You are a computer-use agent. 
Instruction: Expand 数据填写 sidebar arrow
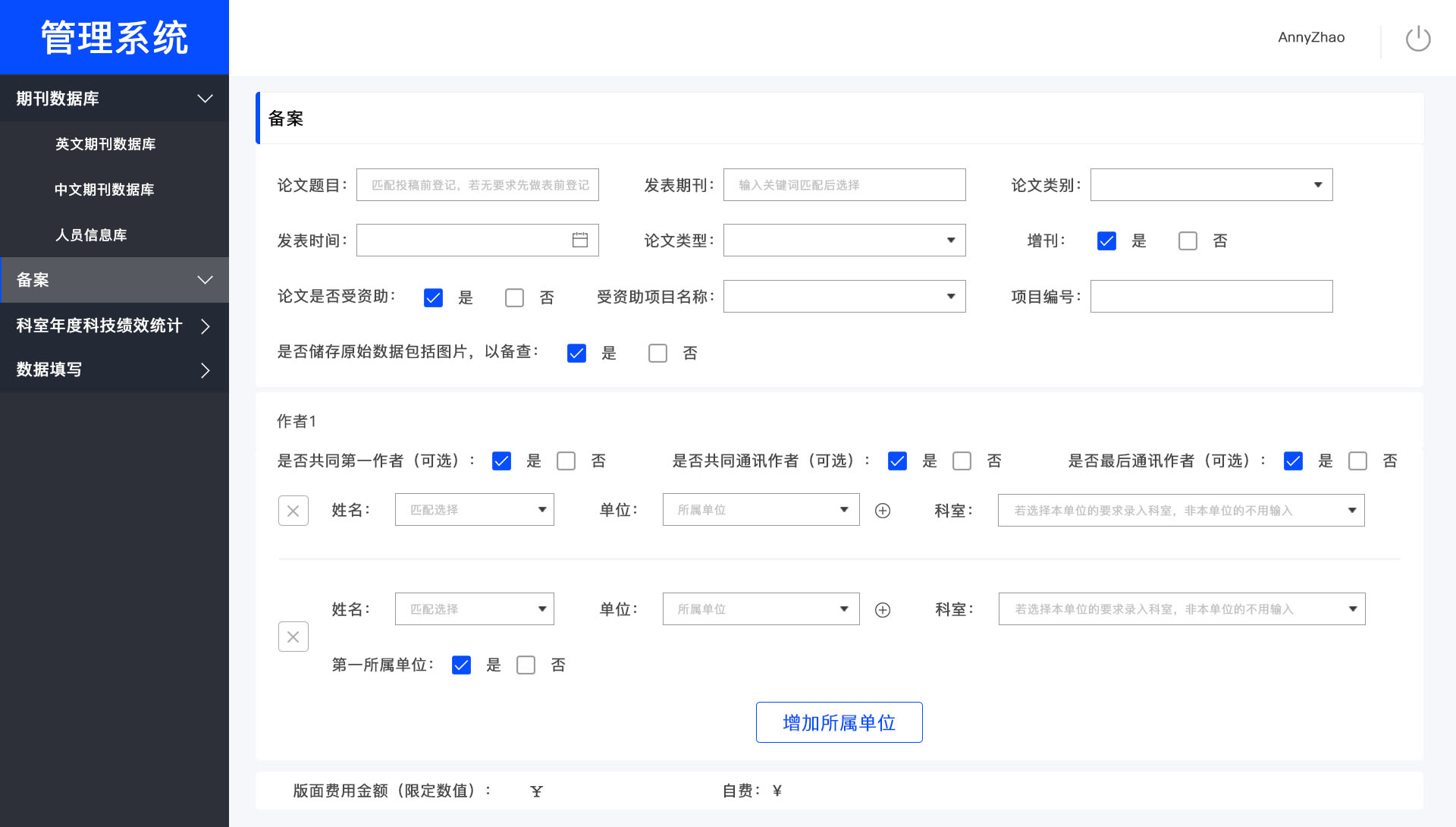click(x=205, y=370)
